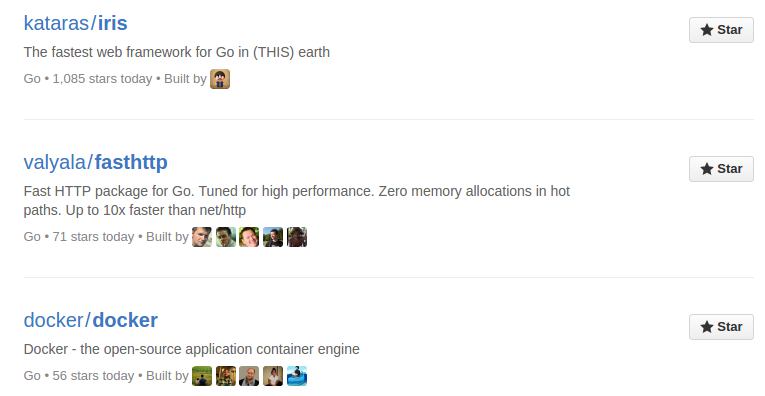The height and width of the screenshot is (396, 765).
Task: Open the valyala/fasthttp repository link
Action: click(96, 162)
